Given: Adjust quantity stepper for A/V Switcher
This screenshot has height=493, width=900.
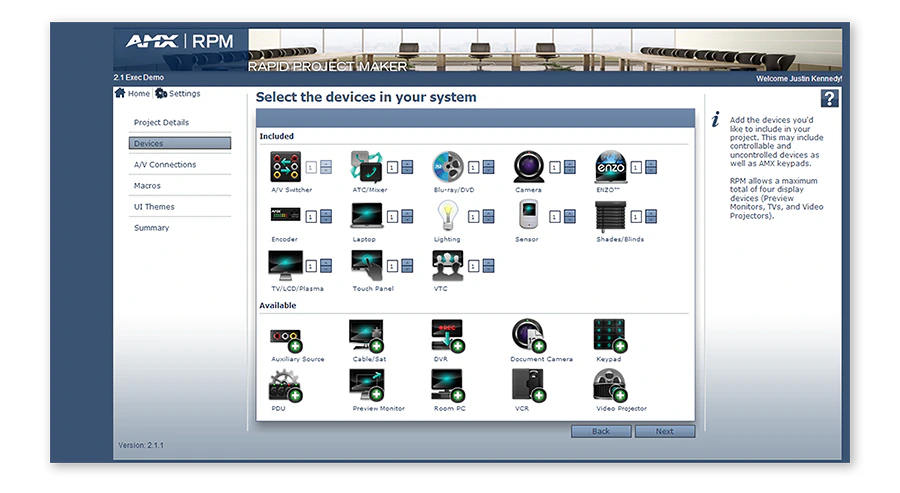Looking at the screenshot, I should coord(326,167).
